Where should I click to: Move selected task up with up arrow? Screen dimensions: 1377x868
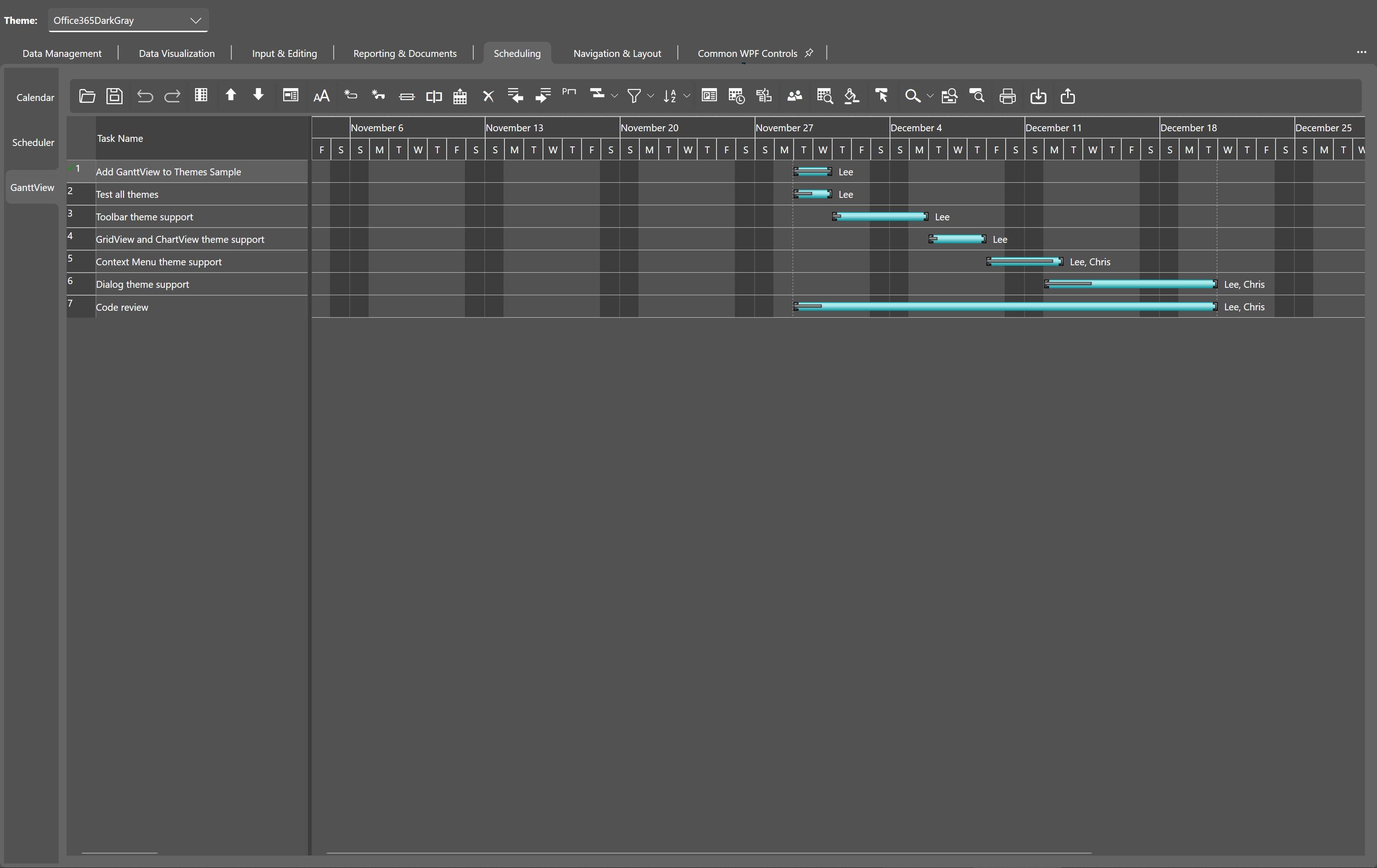[x=230, y=95]
